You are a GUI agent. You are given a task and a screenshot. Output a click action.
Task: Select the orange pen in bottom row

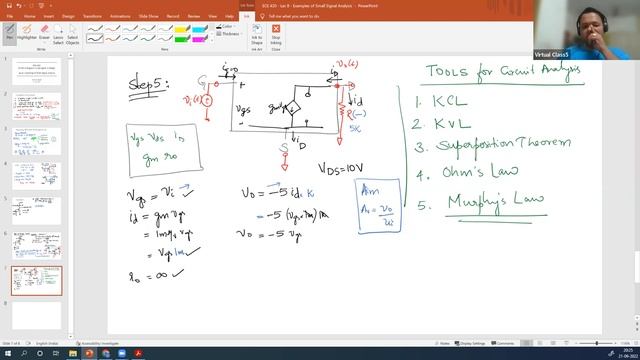113,39
